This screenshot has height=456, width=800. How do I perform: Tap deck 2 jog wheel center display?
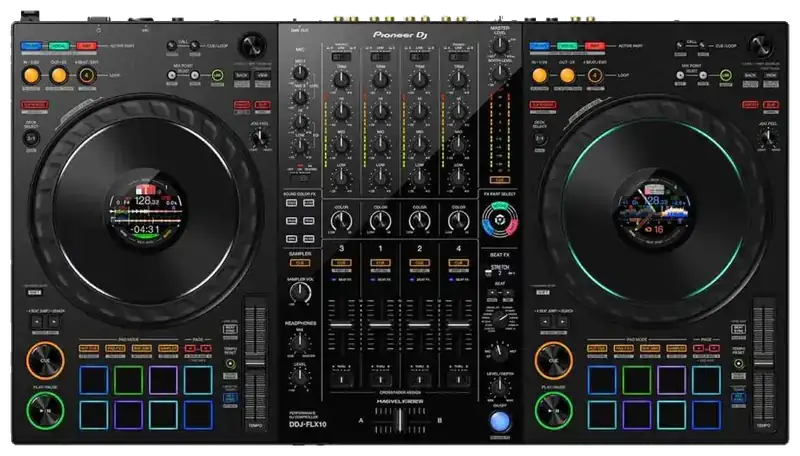click(654, 211)
